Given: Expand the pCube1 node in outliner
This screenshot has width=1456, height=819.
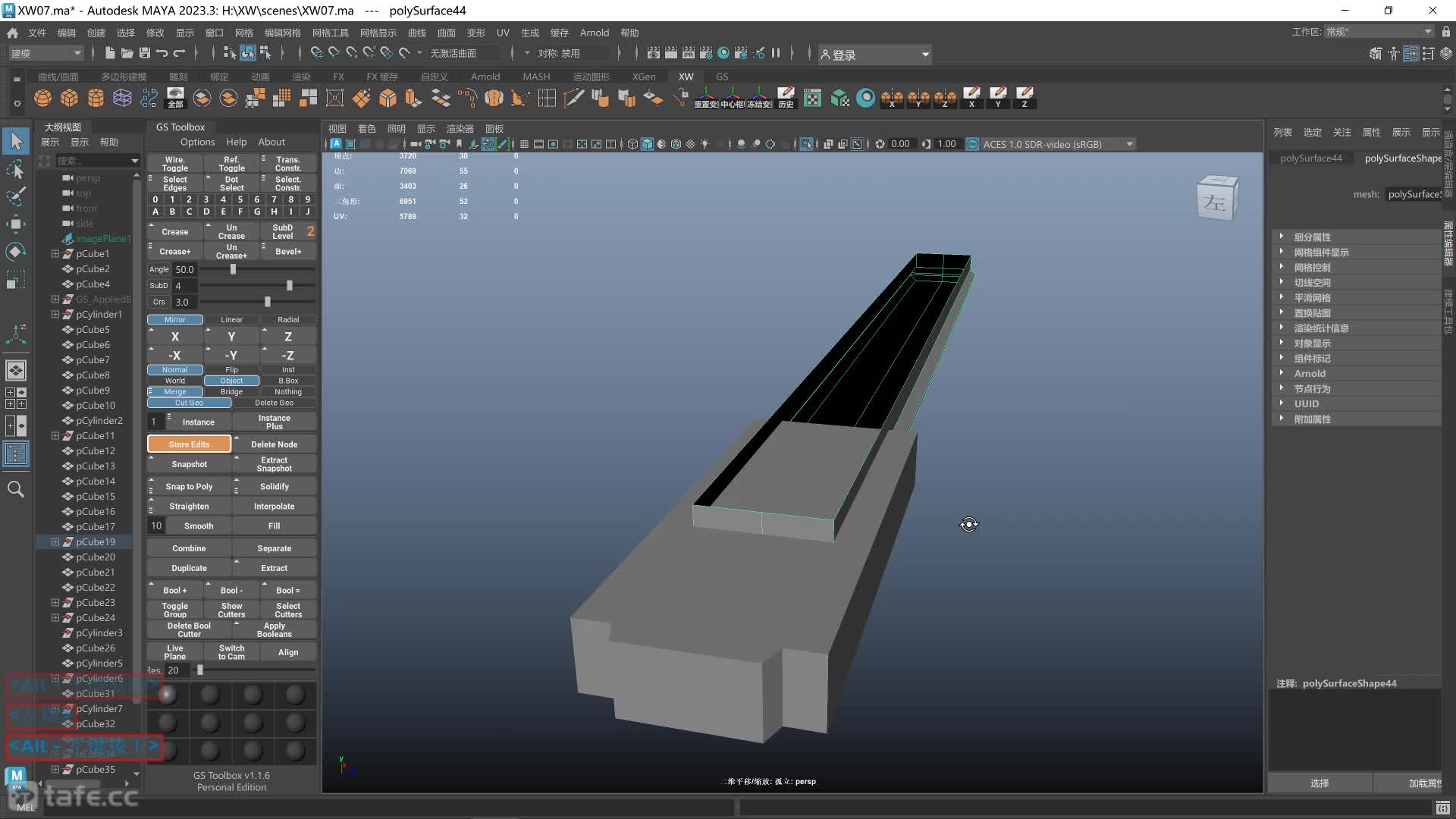Looking at the screenshot, I should pyautogui.click(x=55, y=253).
